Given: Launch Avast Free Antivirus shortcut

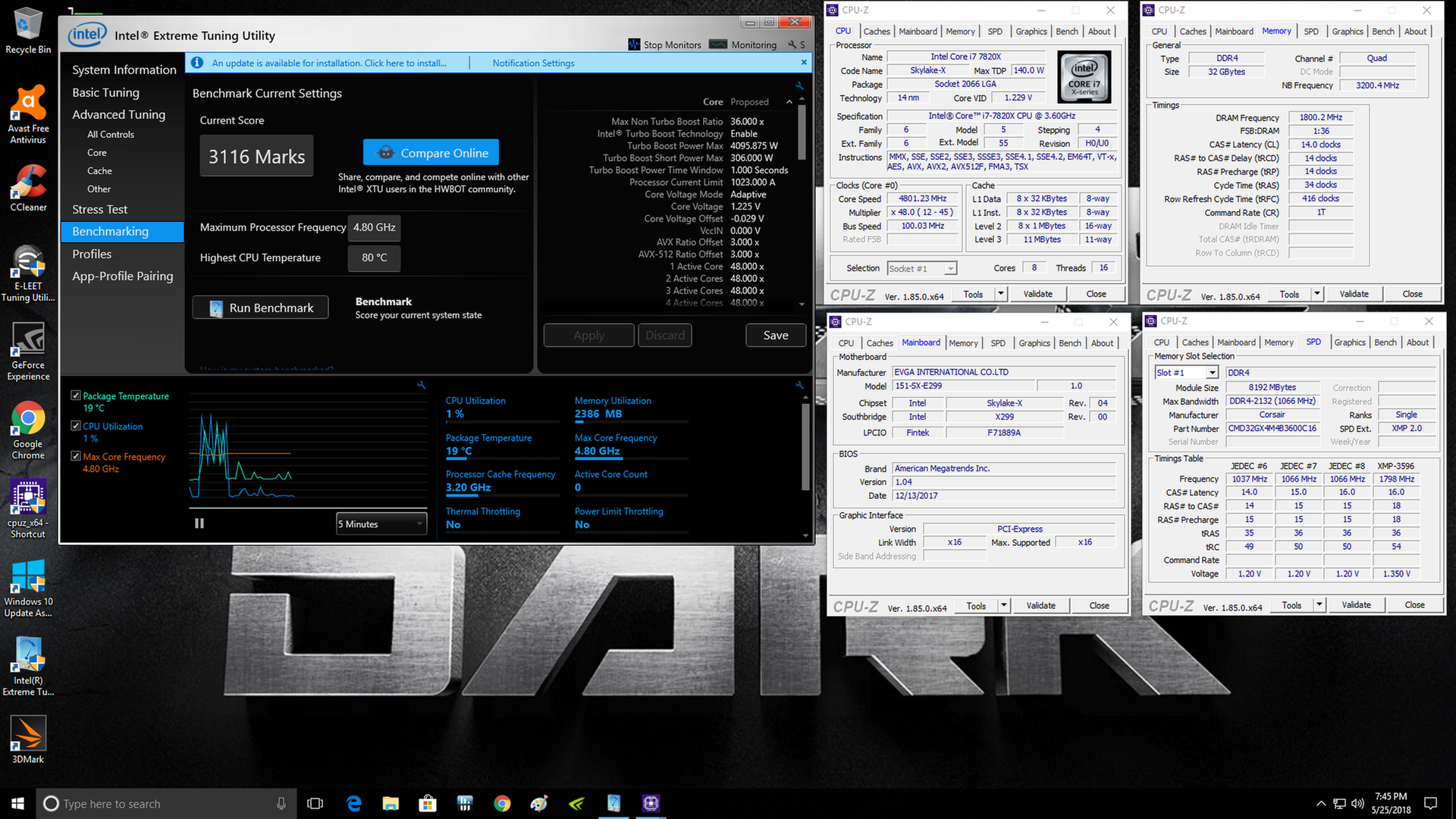Looking at the screenshot, I should coord(28,114).
